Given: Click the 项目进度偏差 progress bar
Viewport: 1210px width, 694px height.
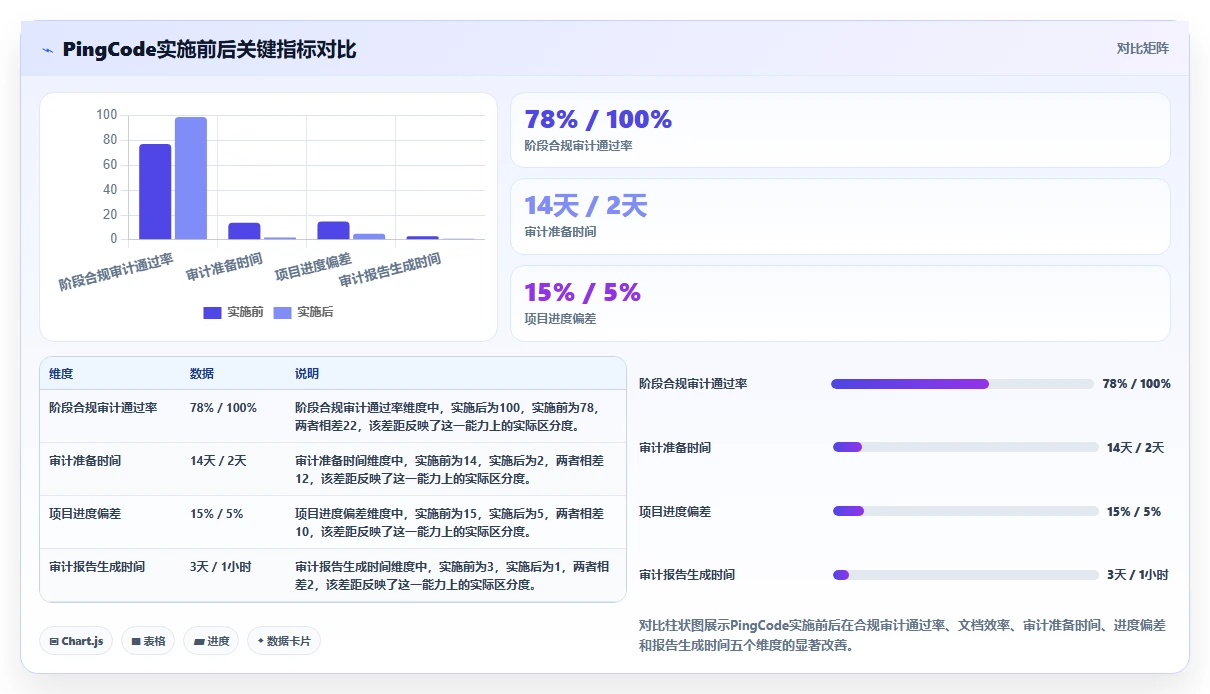Looking at the screenshot, I should pyautogui.click(x=965, y=511).
